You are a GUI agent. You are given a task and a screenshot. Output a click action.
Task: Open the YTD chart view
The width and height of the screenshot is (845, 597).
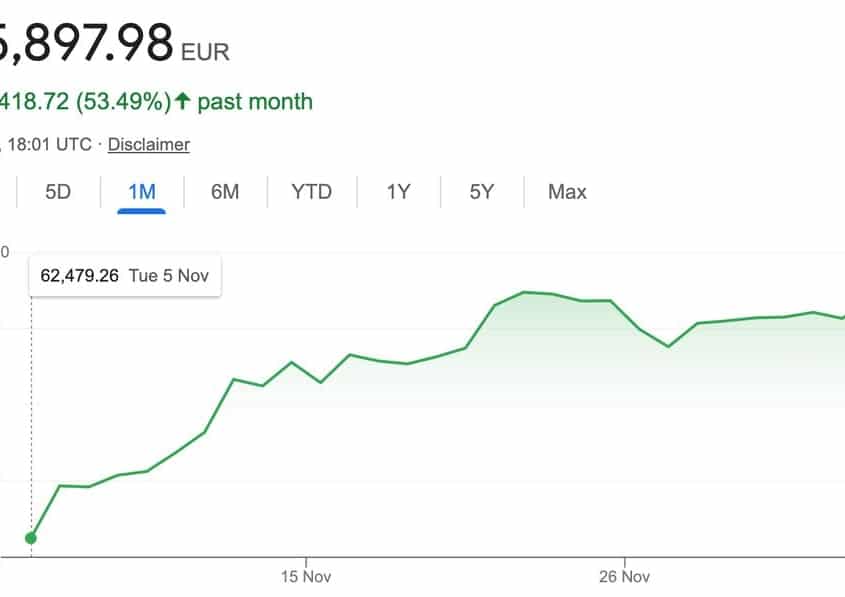[x=311, y=192]
